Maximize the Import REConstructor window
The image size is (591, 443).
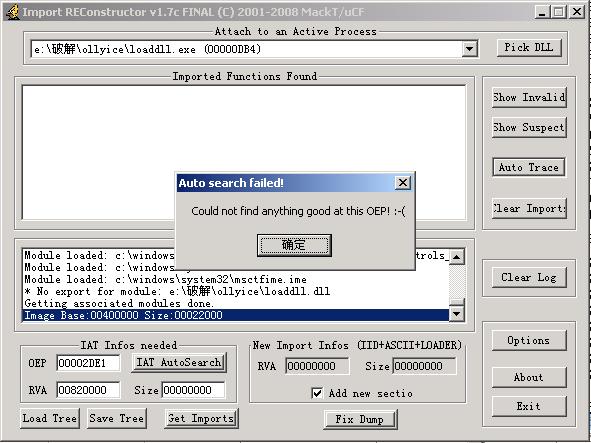point(559,12)
